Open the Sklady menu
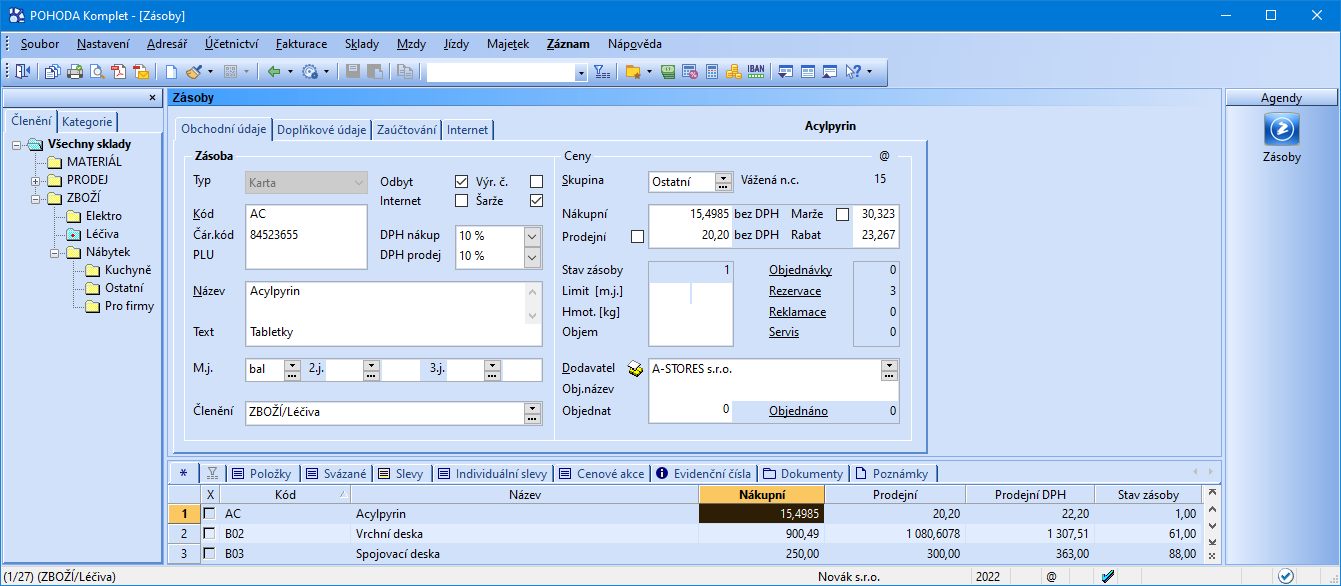Viewport: 1341px width, 586px height. click(x=361, y=44)
